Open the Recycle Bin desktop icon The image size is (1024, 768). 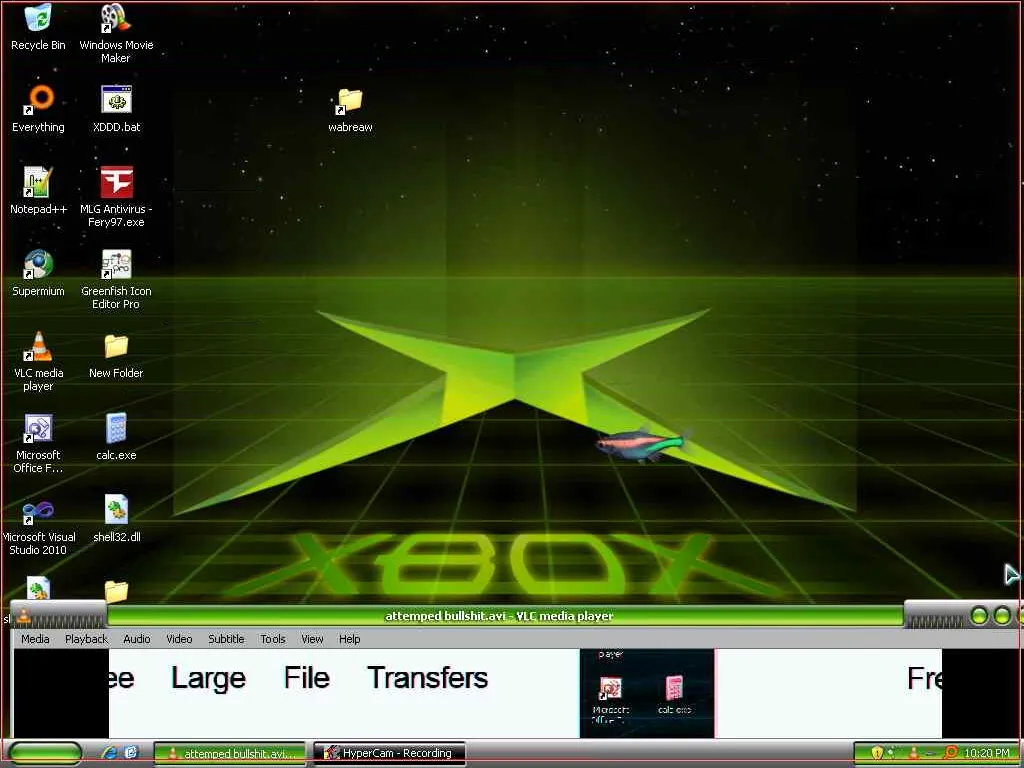click(x=38, y=27)
